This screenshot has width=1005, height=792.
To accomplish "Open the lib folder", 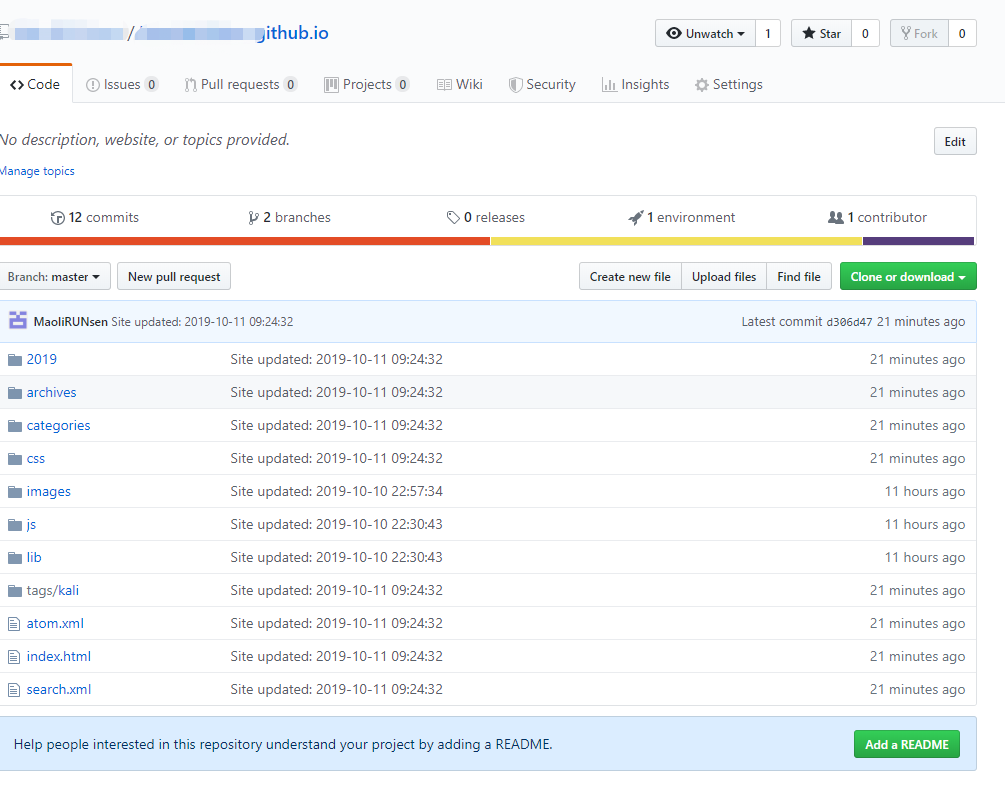I will 34,557.
